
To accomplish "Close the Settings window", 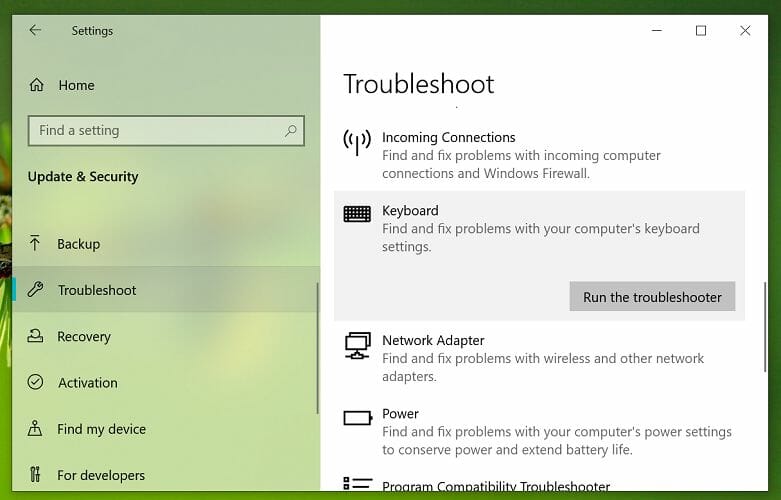I will [745, 30].
